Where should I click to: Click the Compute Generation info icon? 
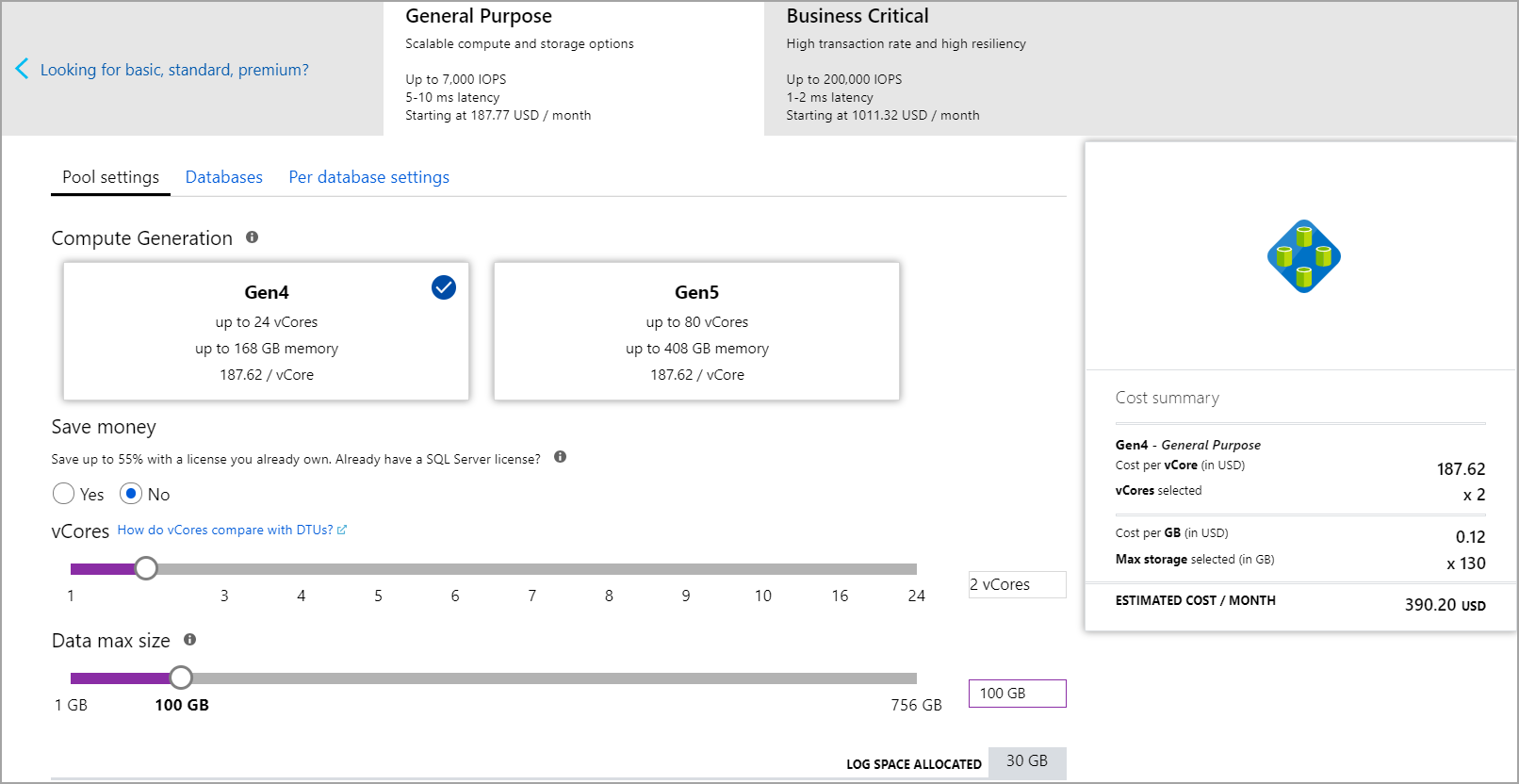tap(252, 237)
